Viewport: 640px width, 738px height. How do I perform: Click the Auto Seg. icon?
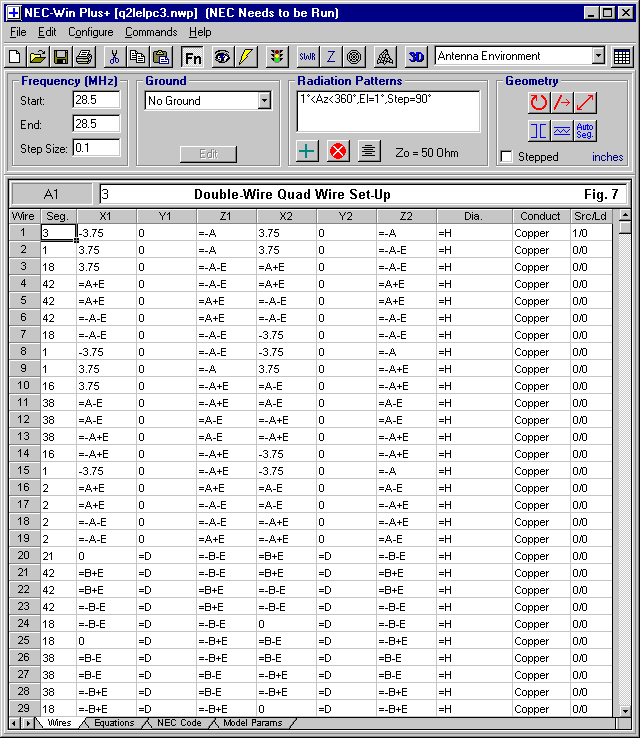pos(586,130)
